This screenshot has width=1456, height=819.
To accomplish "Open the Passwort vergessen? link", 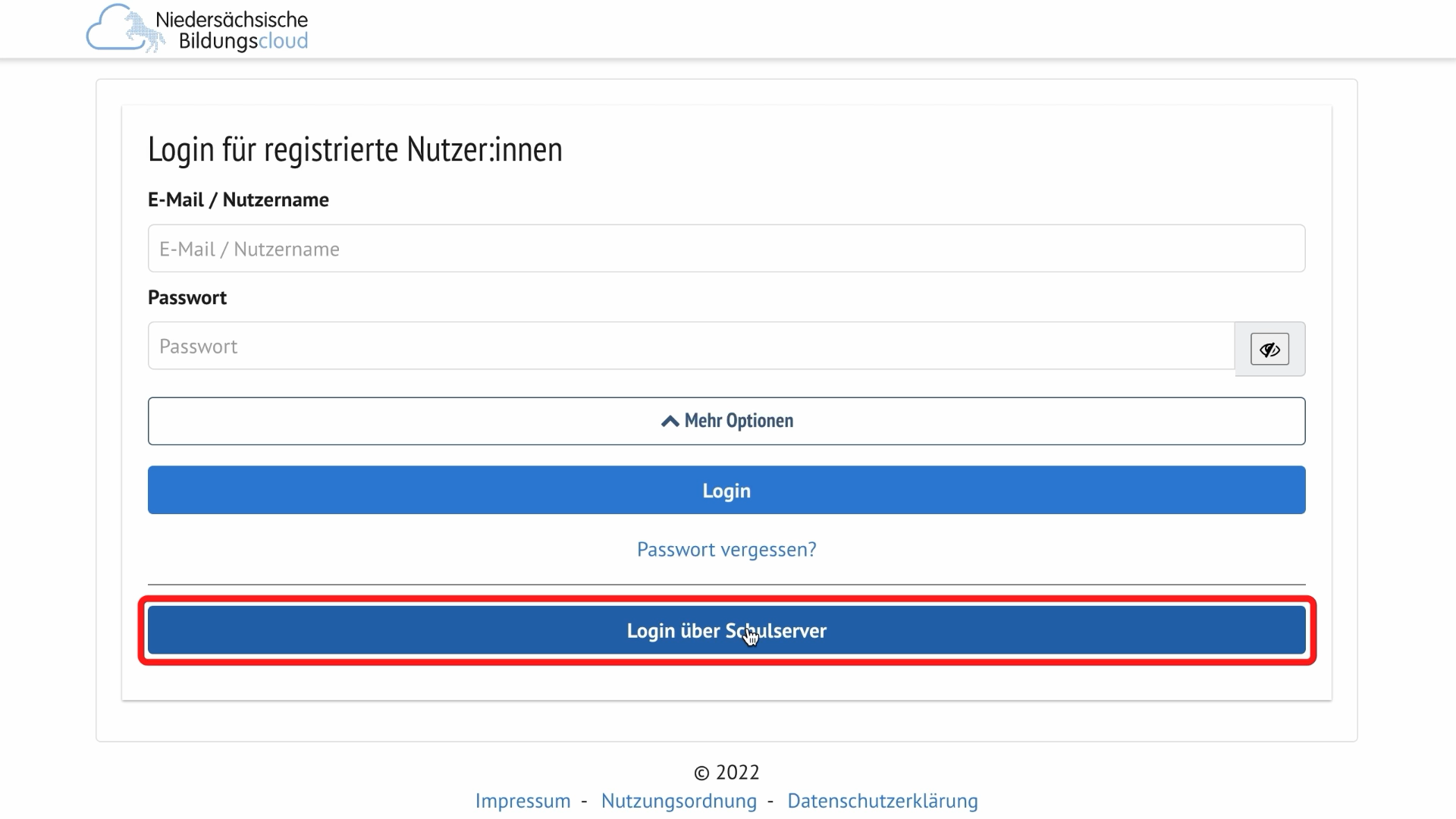I will point(726,550).
